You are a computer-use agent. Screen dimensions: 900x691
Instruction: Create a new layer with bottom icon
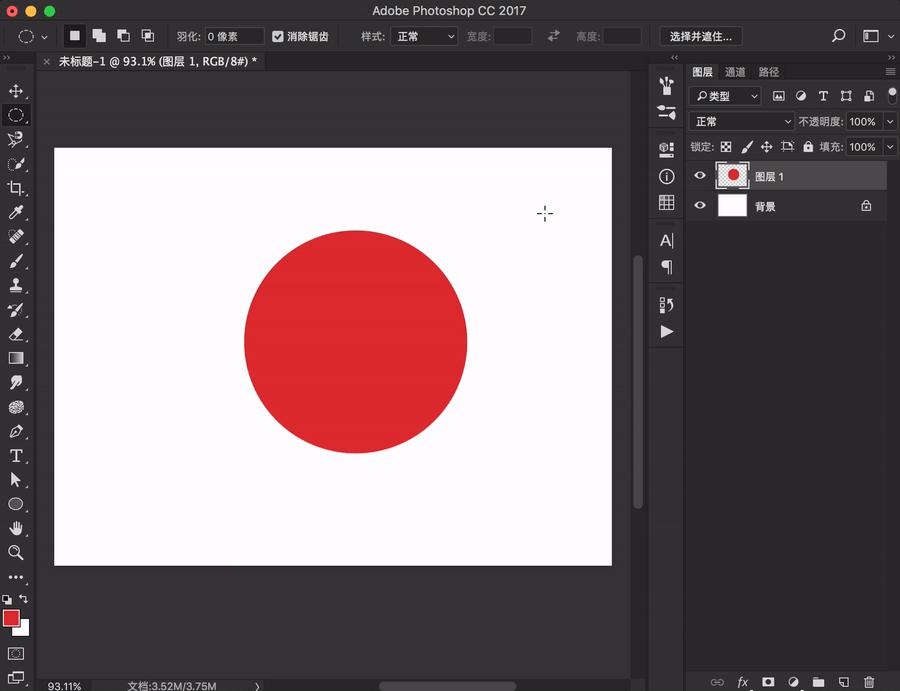tap(843, 682)
